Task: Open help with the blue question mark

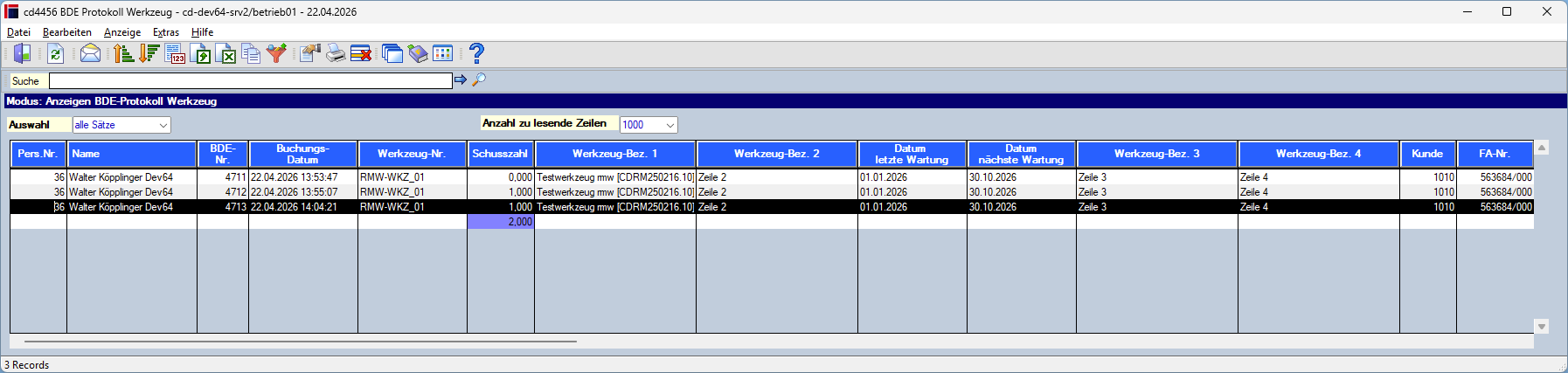Action: click(x=476, y=54)
